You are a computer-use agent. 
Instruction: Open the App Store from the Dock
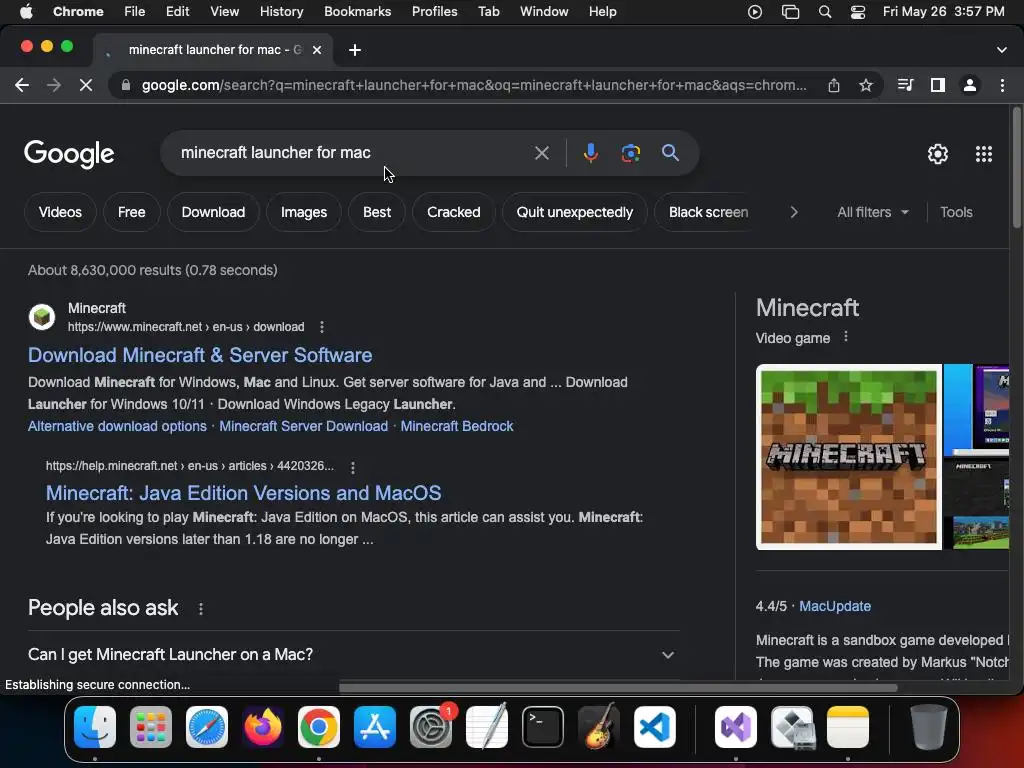coord(375,727)
